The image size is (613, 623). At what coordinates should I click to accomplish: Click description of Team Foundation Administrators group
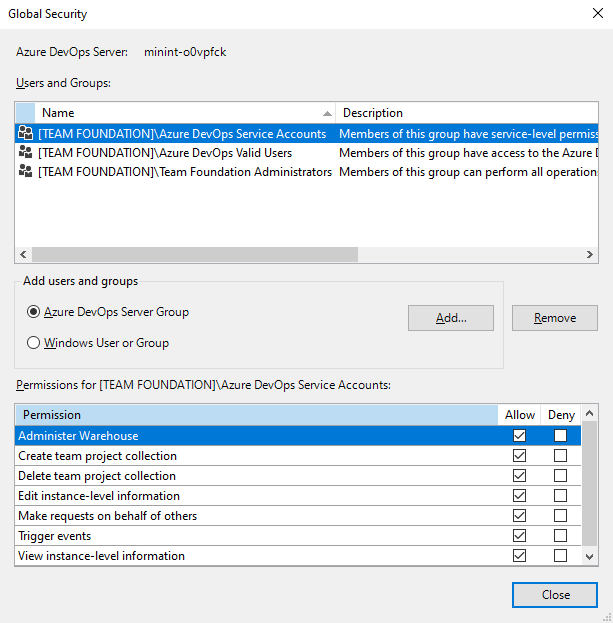click(x=468, y=172)
